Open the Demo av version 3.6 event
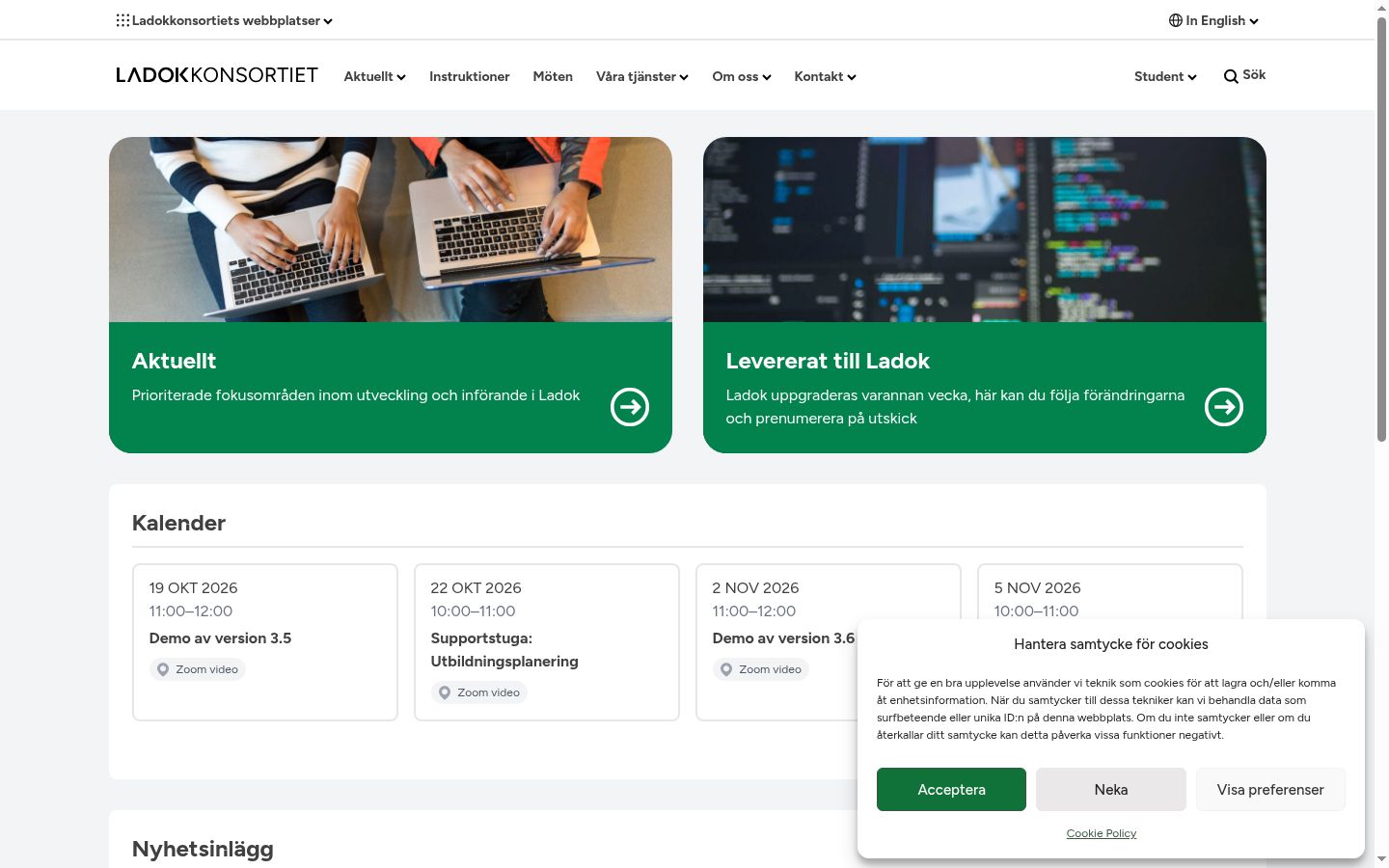 (x=783, y=638)
